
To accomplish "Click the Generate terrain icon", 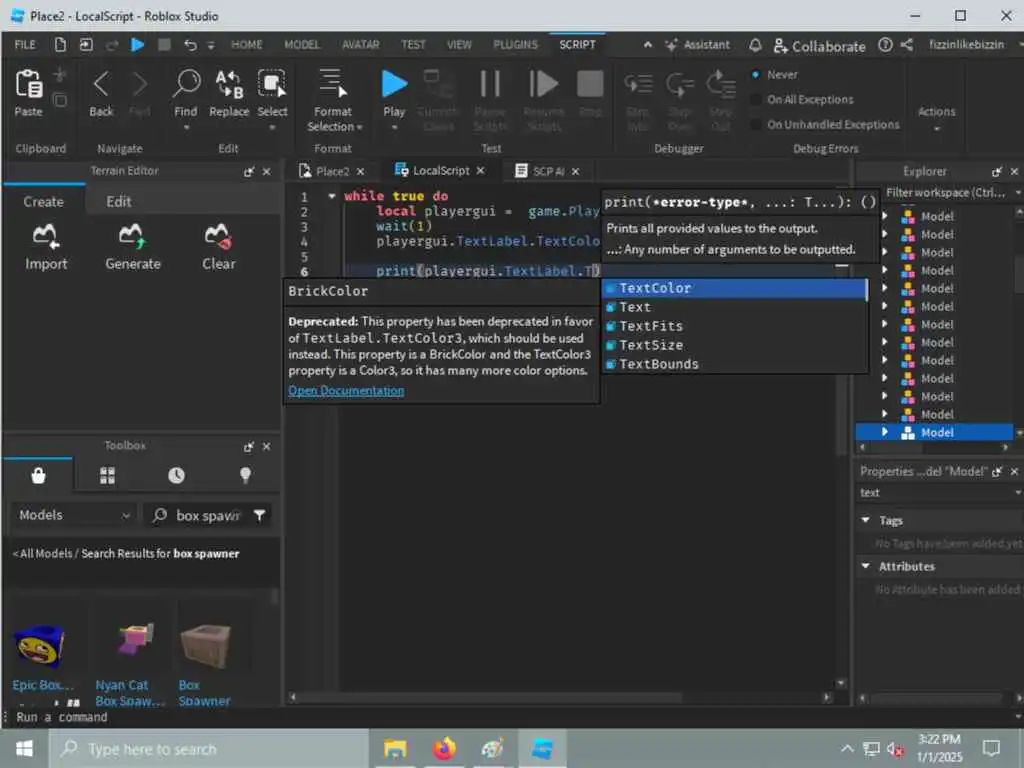I will tap(132, 236).
